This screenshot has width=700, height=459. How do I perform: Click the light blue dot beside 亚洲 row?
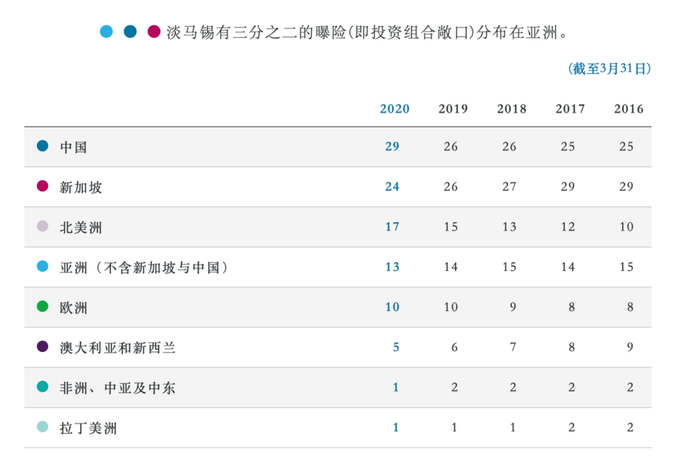[x=42, y=266]
